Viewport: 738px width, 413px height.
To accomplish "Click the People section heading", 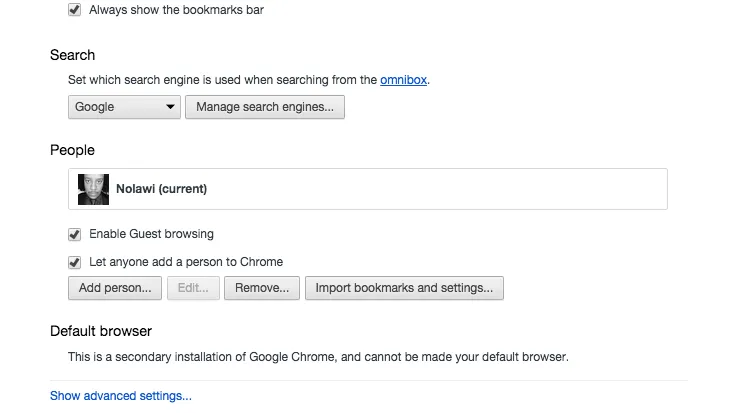I will point(72,150).
